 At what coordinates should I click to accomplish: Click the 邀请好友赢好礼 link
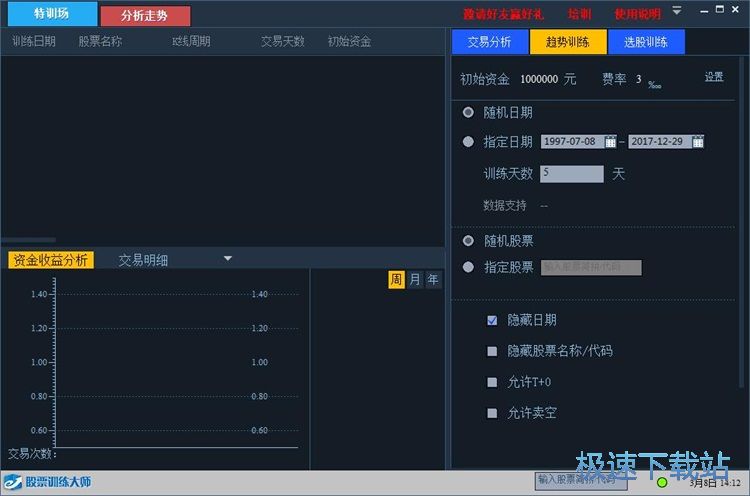[503, 14]
